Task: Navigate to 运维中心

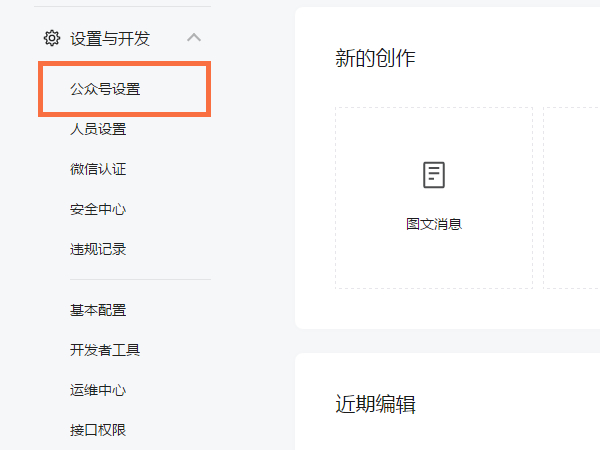Action: pos(98,390)
